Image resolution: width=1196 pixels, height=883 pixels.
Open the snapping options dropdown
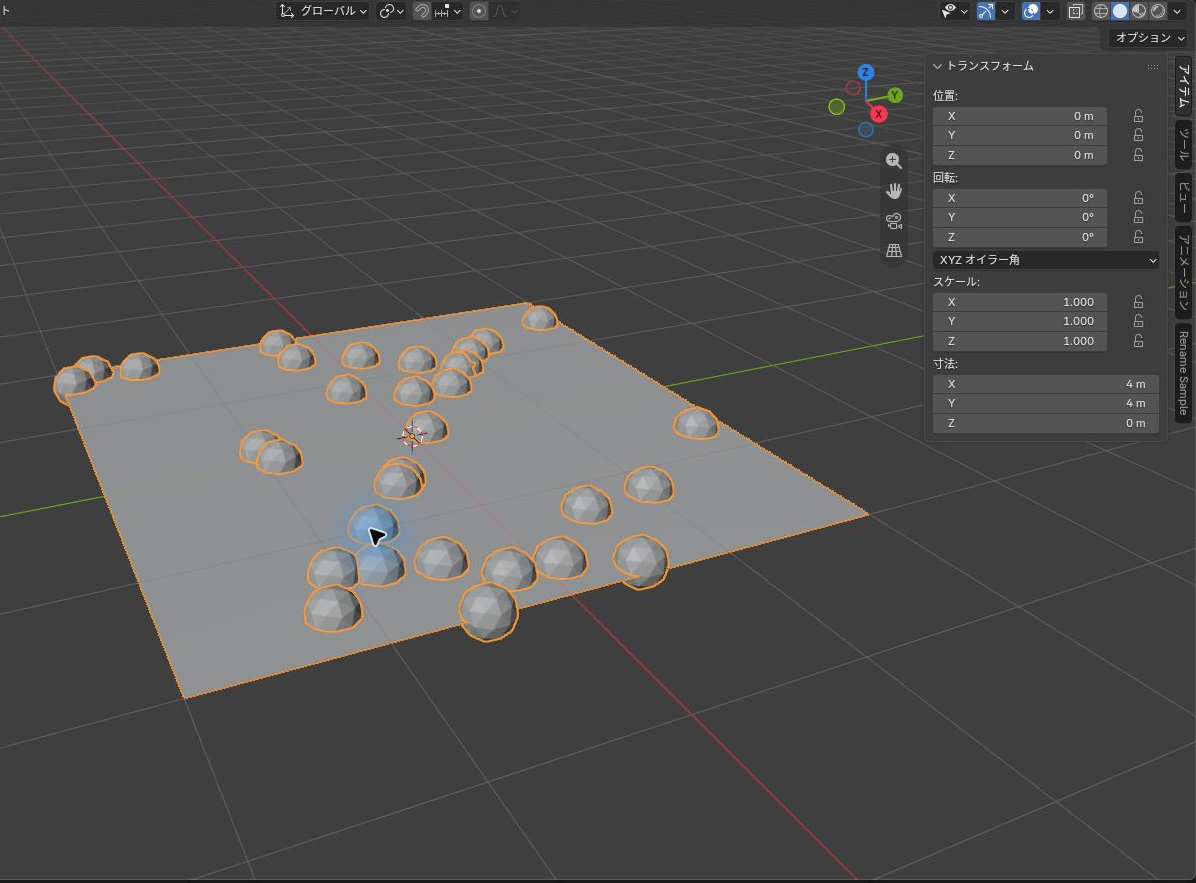[448, 11]
